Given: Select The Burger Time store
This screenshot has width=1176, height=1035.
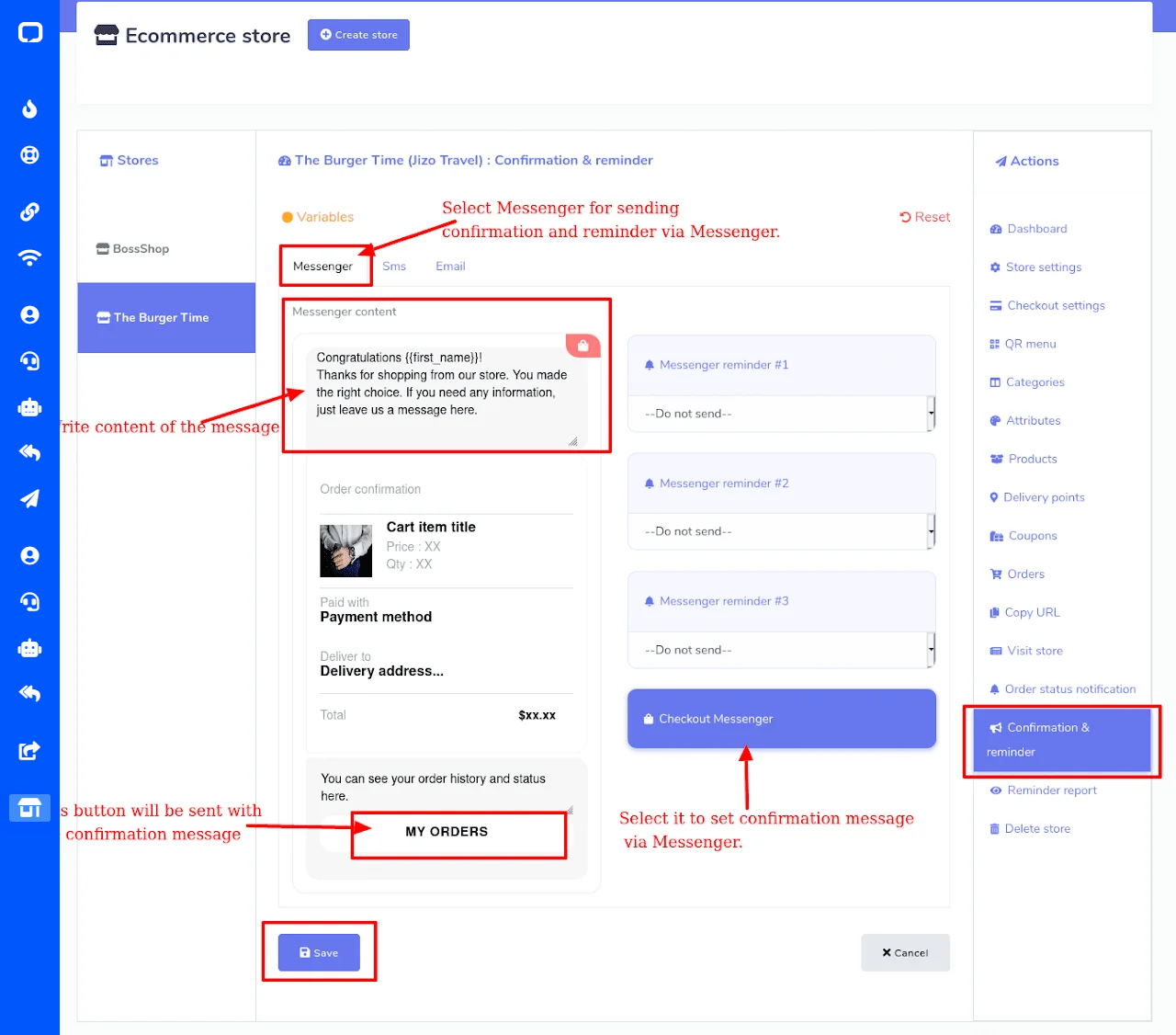Looking at the screenshot, I should [166, 317].
